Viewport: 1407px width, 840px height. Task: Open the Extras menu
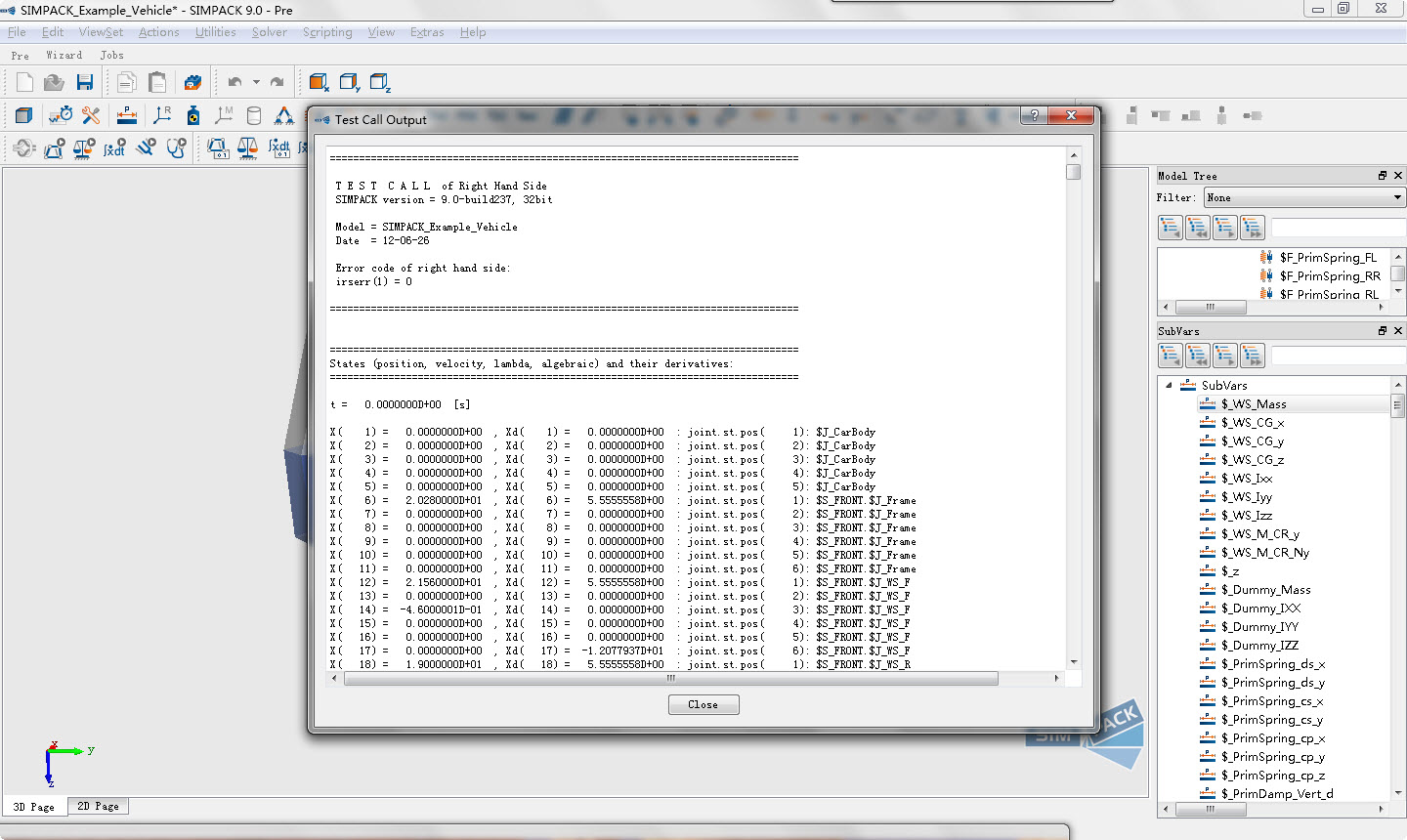(427, 32)
